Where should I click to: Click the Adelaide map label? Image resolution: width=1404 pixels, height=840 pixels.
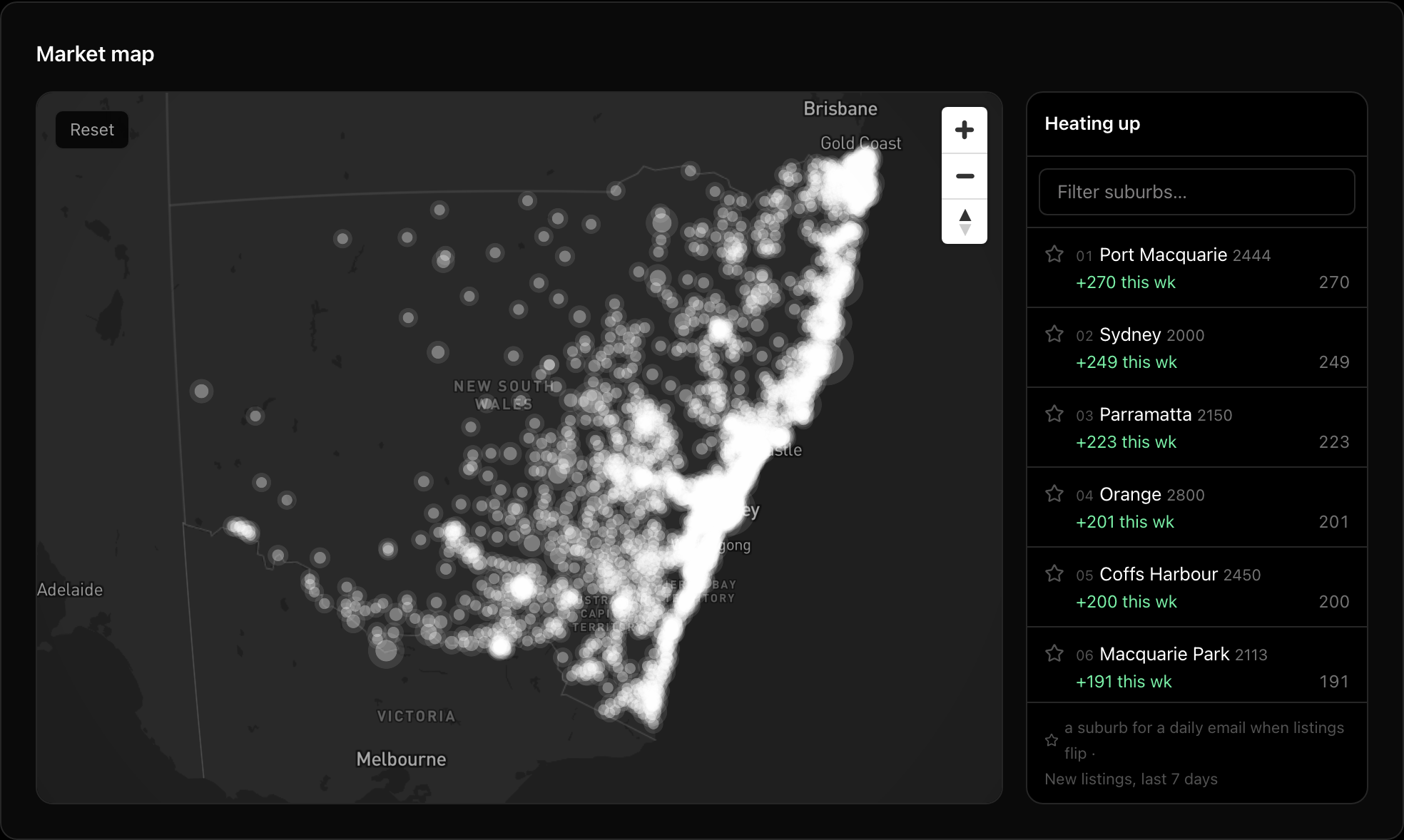tap(70, 590)
